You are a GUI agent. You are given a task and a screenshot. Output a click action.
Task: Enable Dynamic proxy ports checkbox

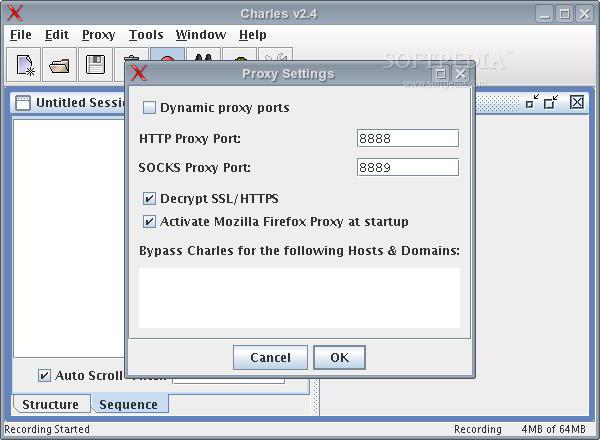[149, 108]
